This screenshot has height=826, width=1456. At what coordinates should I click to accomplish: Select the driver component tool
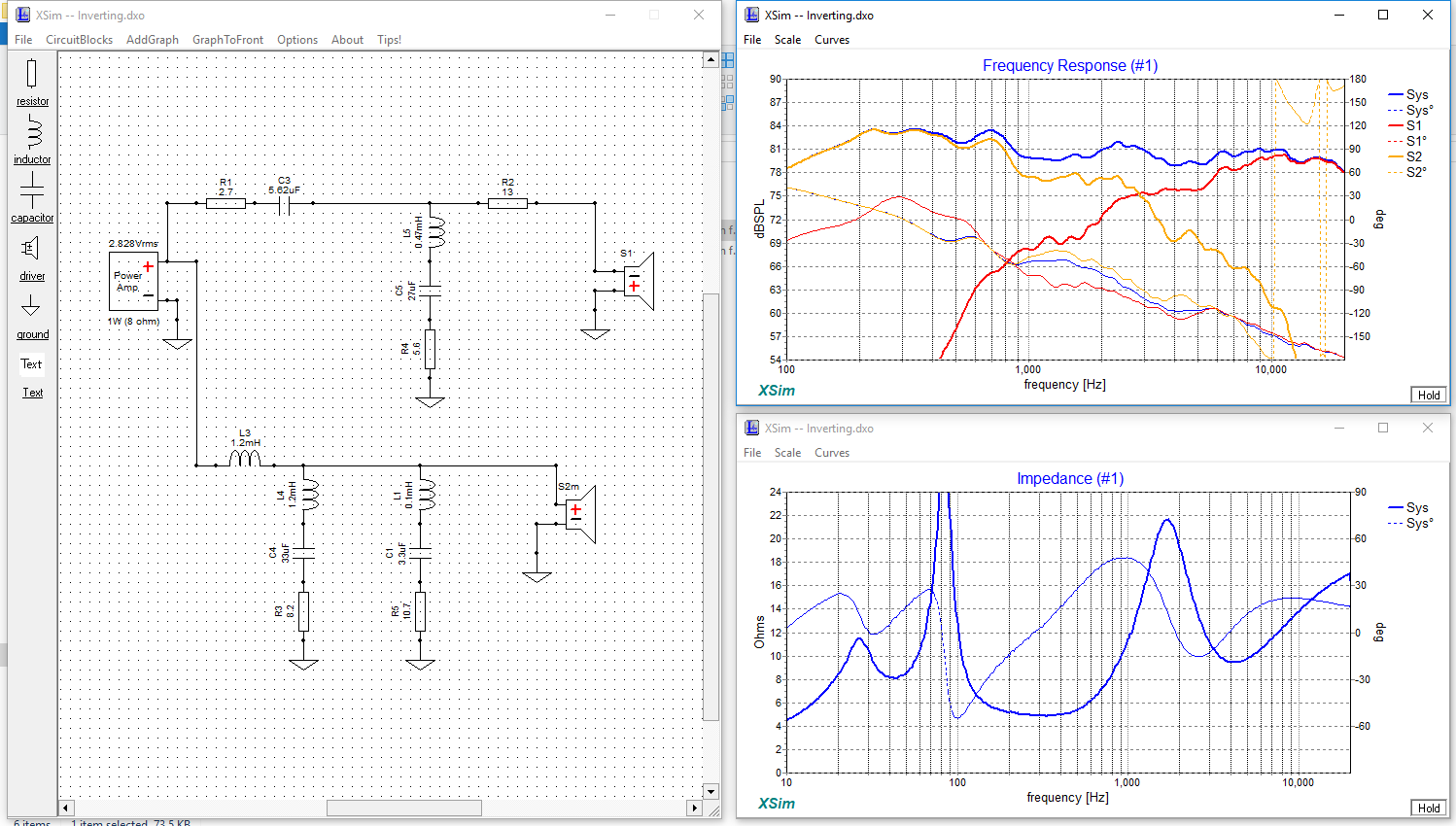coord(32,257)
